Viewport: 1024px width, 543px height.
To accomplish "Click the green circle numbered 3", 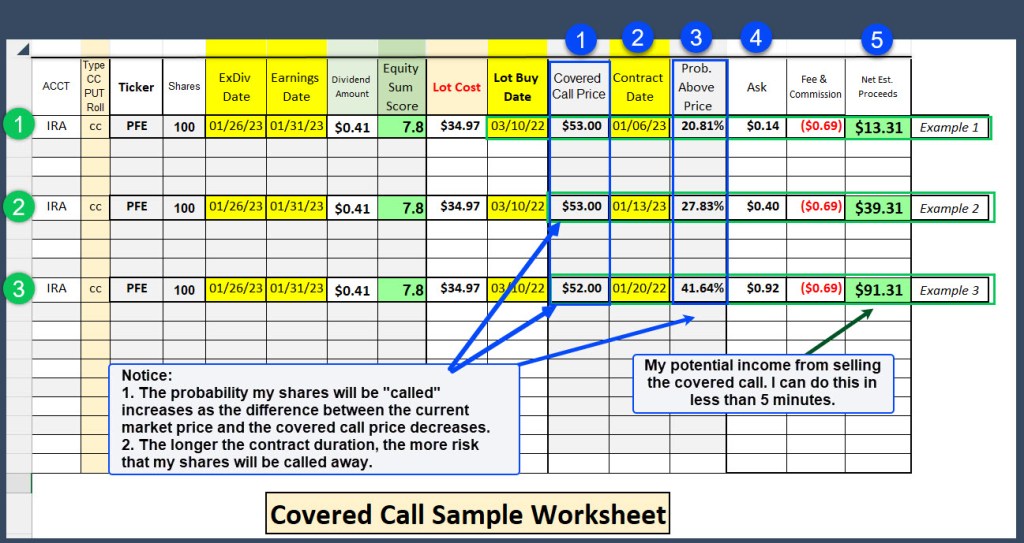I will [x=15, y=288].
